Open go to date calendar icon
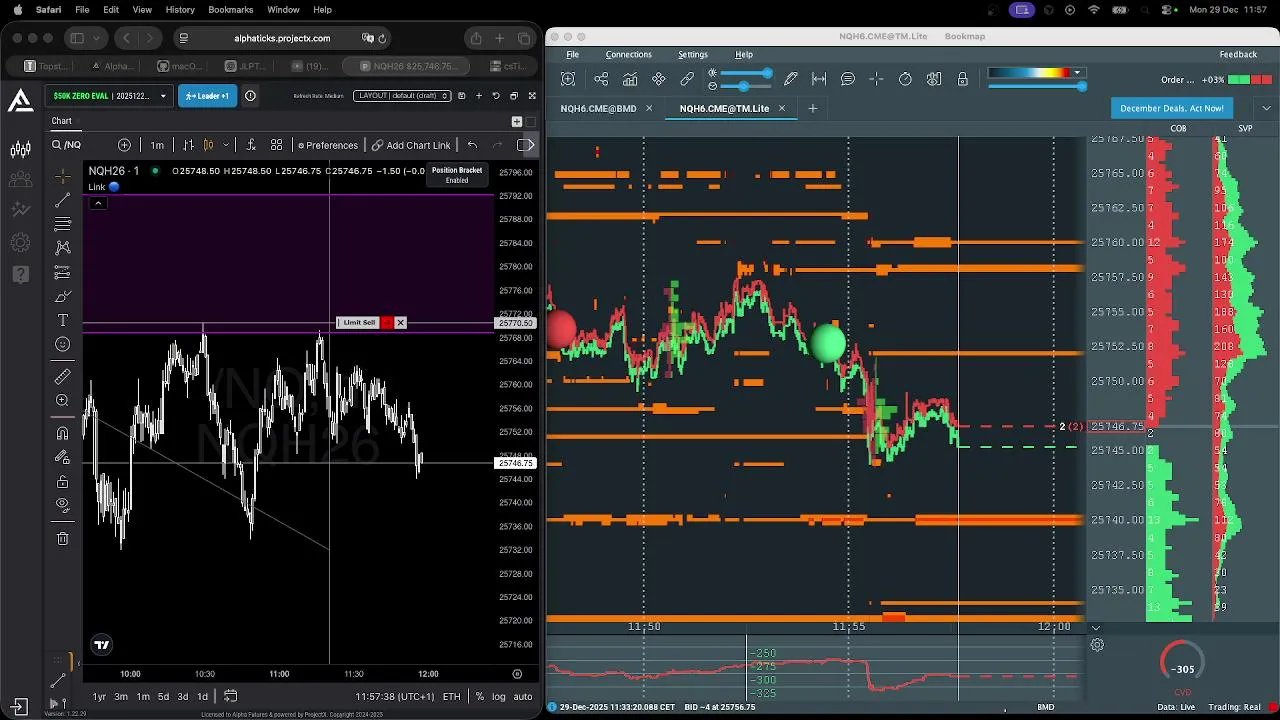The image size is (1280, 720). pos(230,696)
